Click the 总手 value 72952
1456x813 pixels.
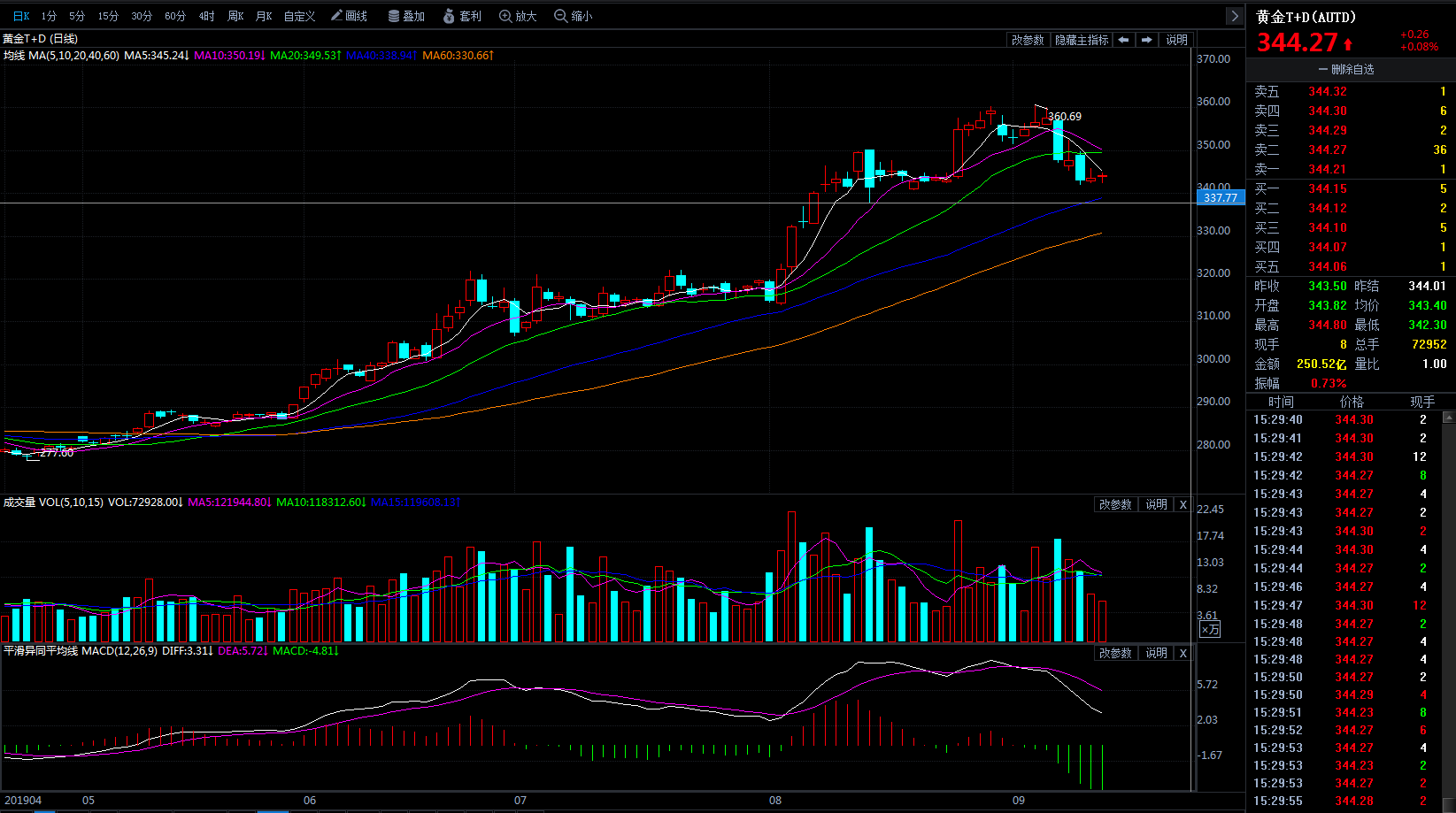(x=1429, y=344)
